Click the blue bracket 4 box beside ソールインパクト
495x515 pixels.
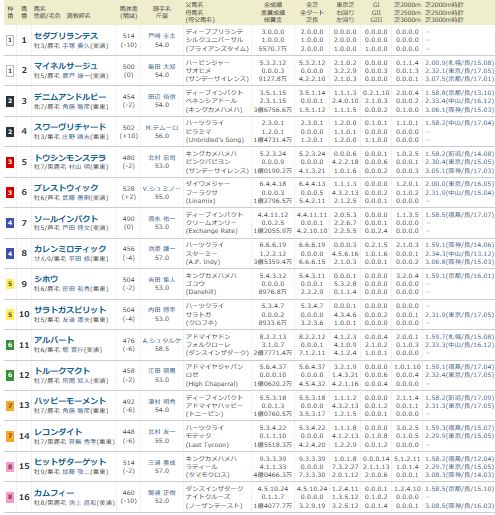pyautogui.click(x=10, y=223)
